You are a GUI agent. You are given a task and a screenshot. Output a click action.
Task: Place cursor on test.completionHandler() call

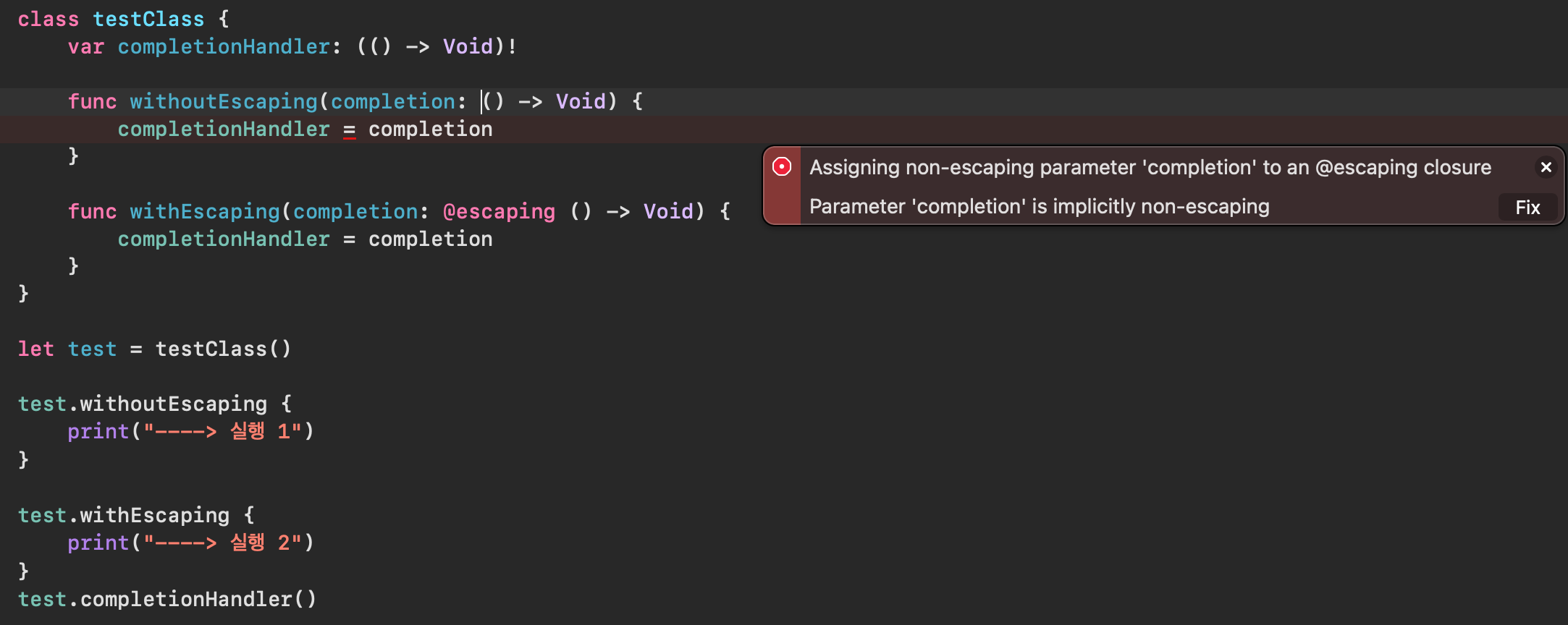pyautogui.click(x=168, y=599)
